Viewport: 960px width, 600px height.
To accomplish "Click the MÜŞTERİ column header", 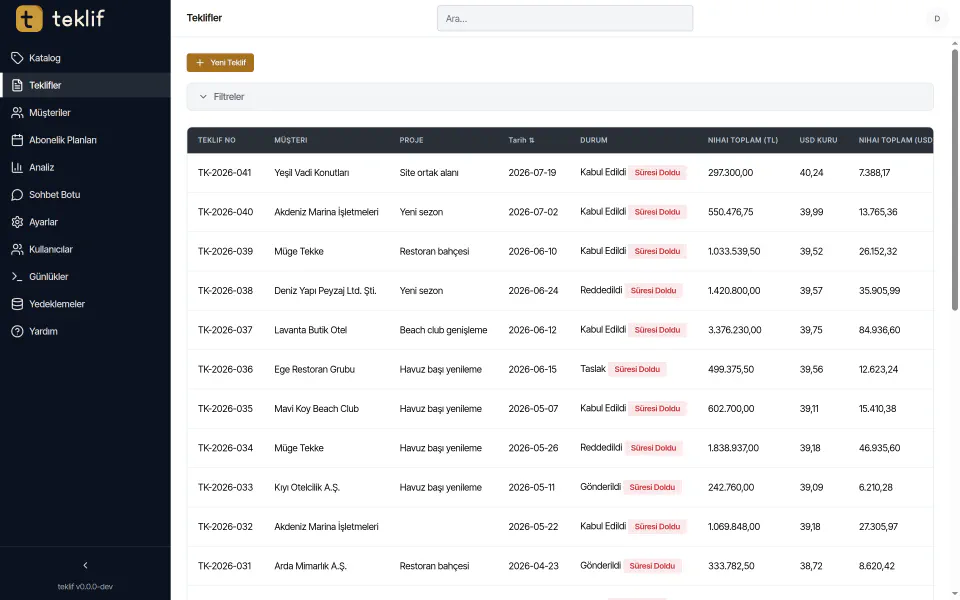I will coord(291,140).
